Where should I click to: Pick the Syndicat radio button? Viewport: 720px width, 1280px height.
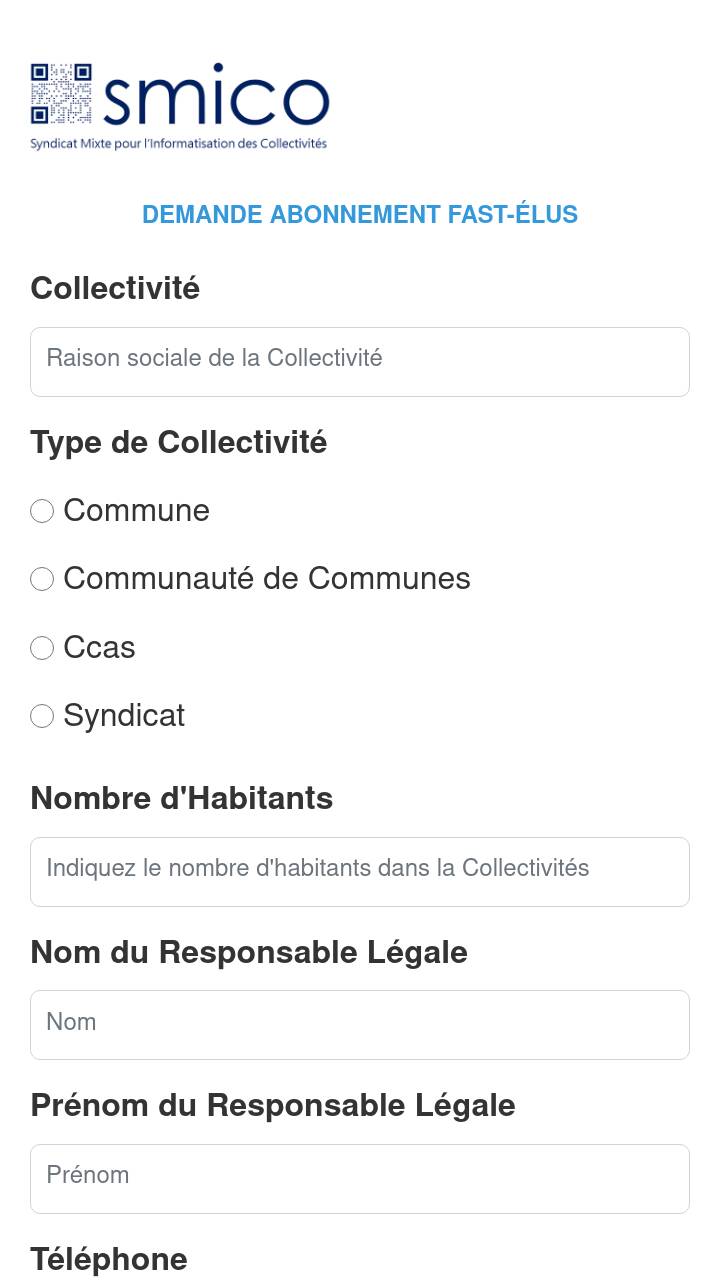coord(42,716)
